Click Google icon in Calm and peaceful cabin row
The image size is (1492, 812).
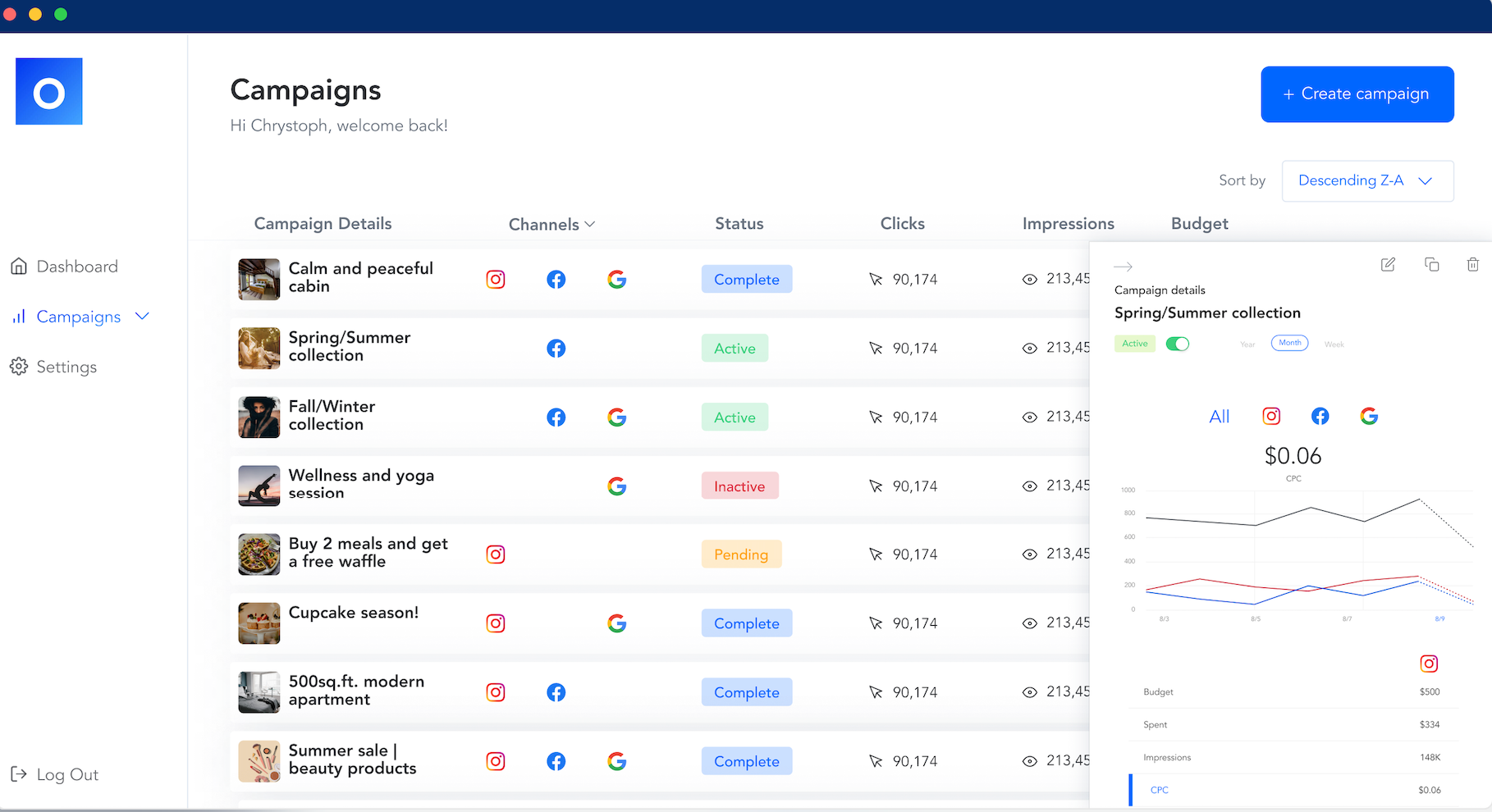point(617,280)
